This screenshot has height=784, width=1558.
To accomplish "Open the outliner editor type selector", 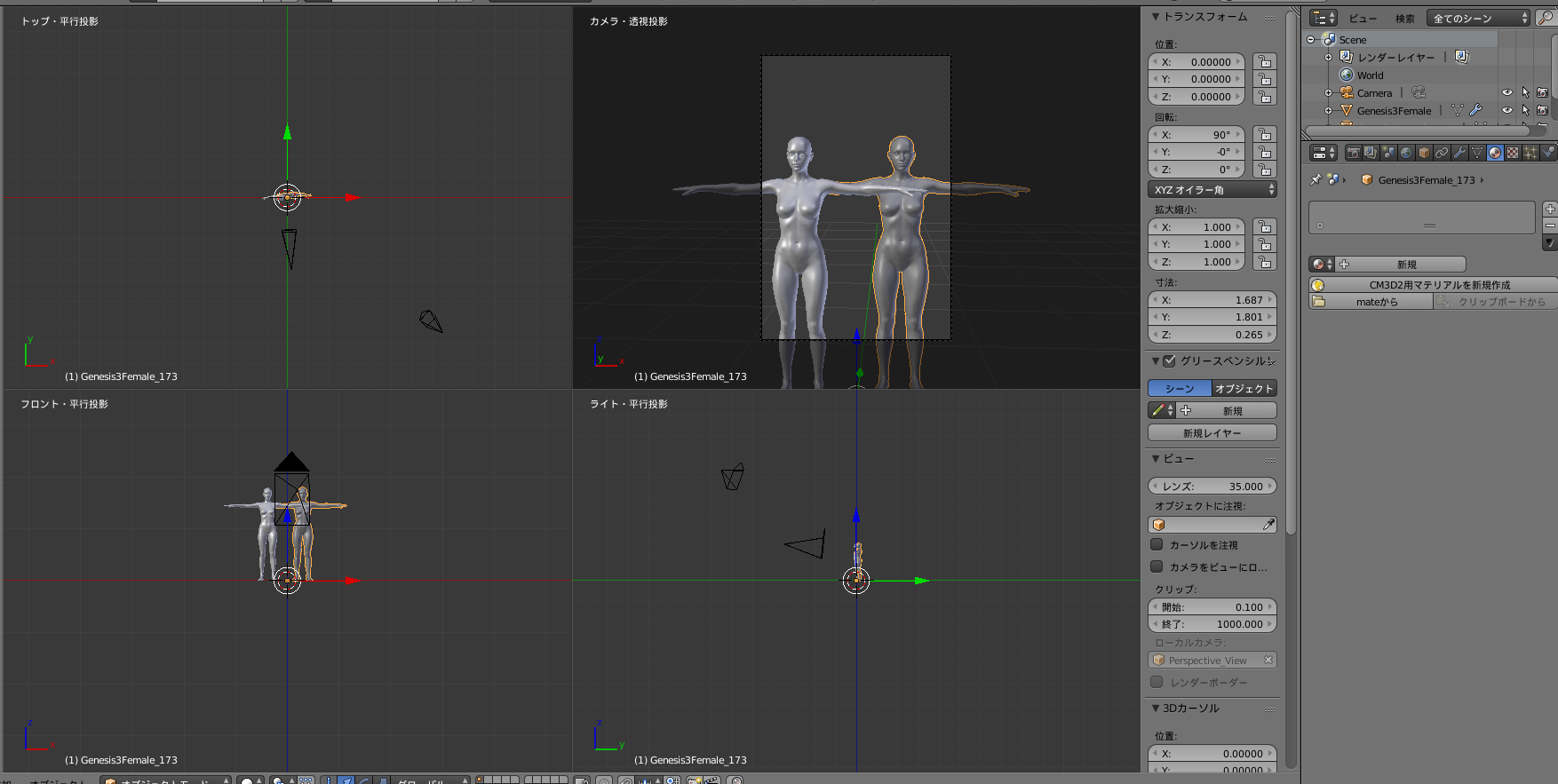I will 1324,18.
